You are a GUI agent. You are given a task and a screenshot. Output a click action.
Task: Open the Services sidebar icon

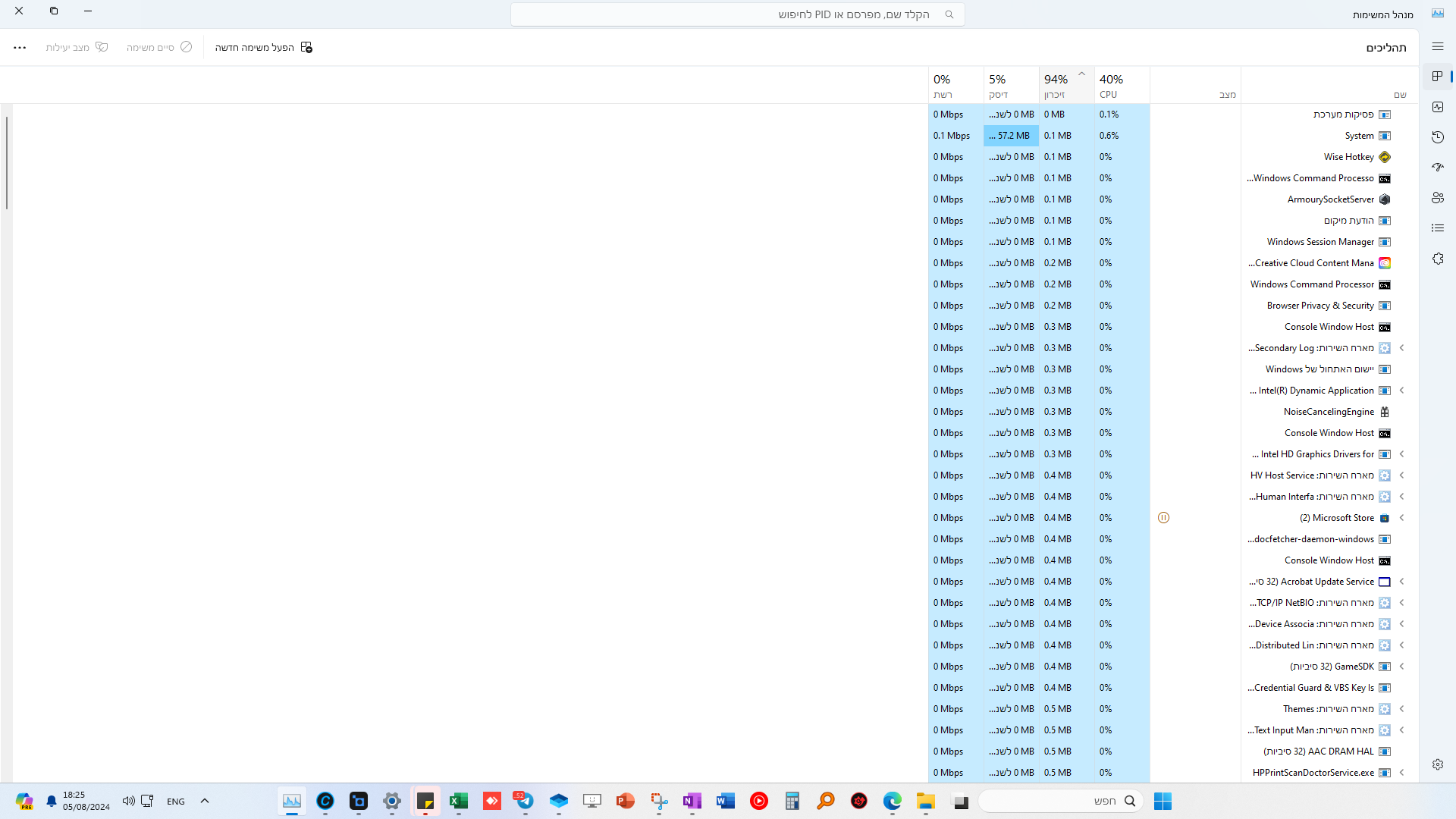(x=1438, y=259)
